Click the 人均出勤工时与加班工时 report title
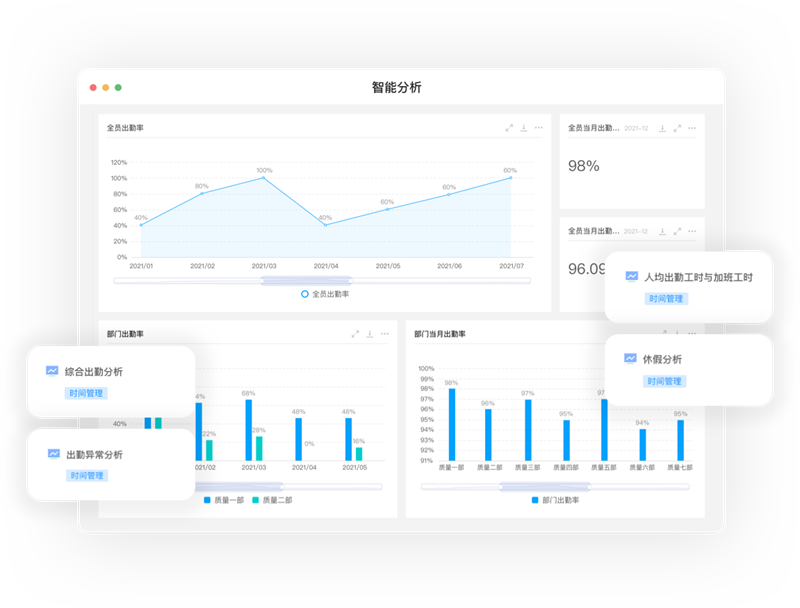This screenshot has height=608, width=800. [x=698, y=277]
